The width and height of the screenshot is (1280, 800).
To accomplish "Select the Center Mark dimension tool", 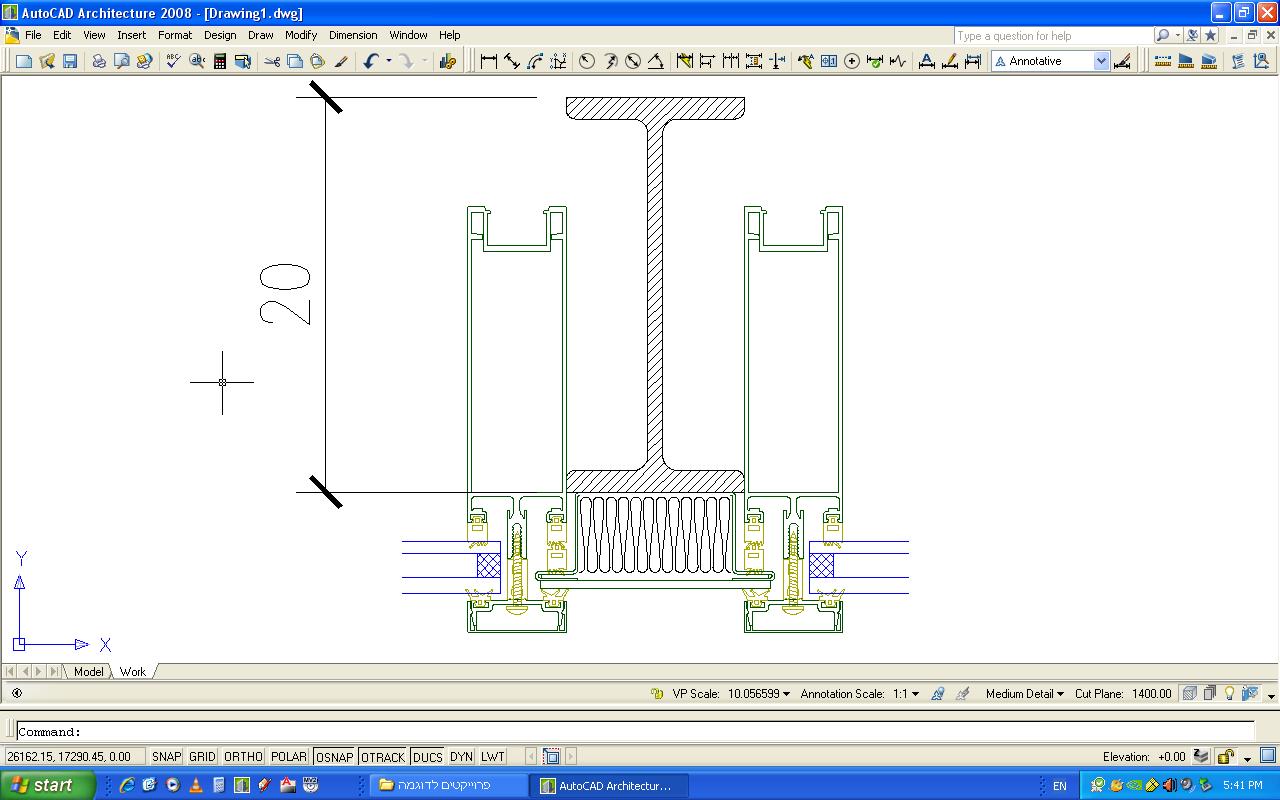I will click(852, 61).
